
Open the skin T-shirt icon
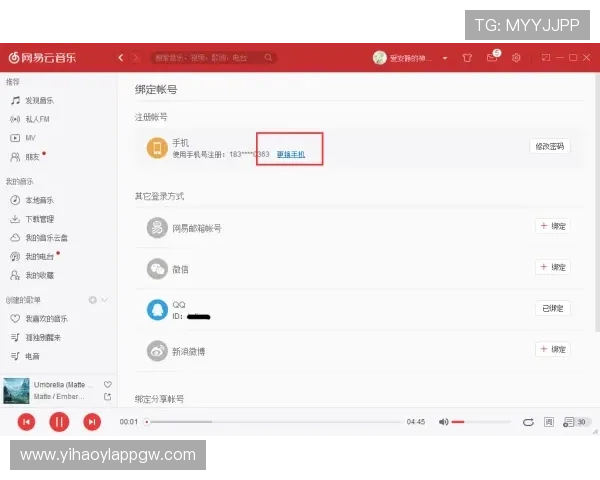[467, 58]
